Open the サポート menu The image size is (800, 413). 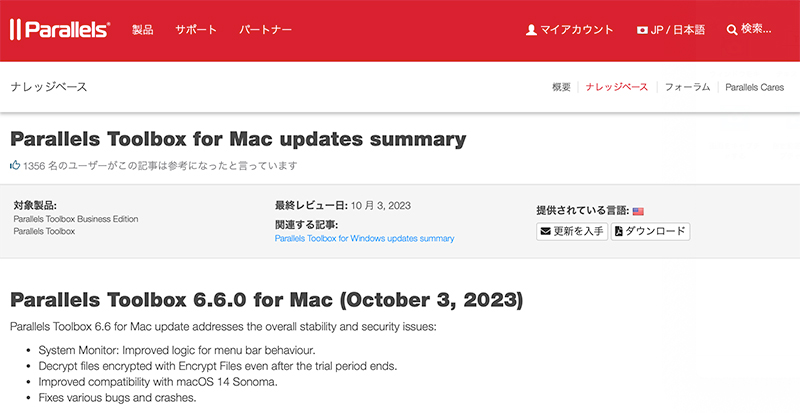pos(196,30)
